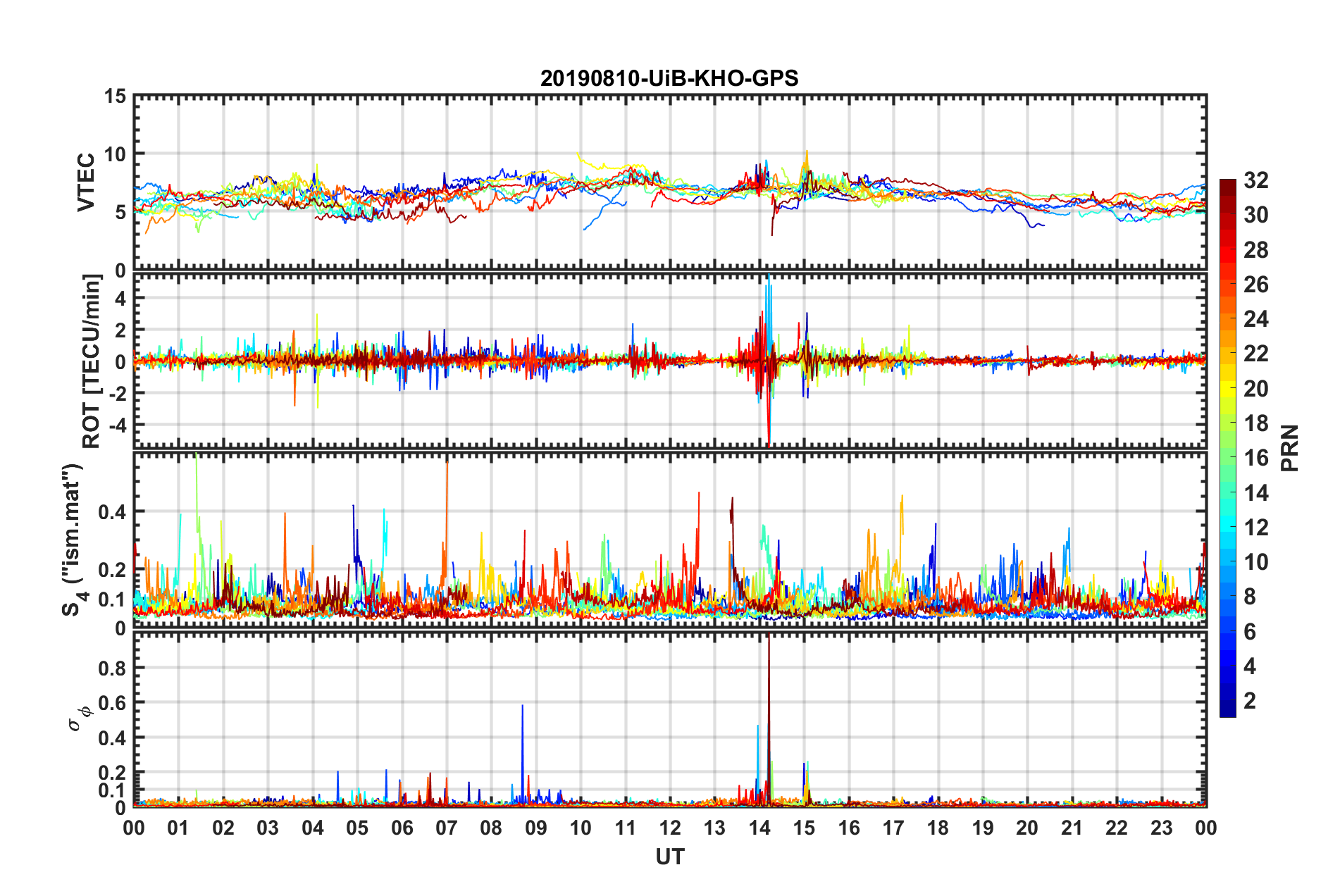
Task: Click the PRN colorbar gradient
Action: point(1228,448)
